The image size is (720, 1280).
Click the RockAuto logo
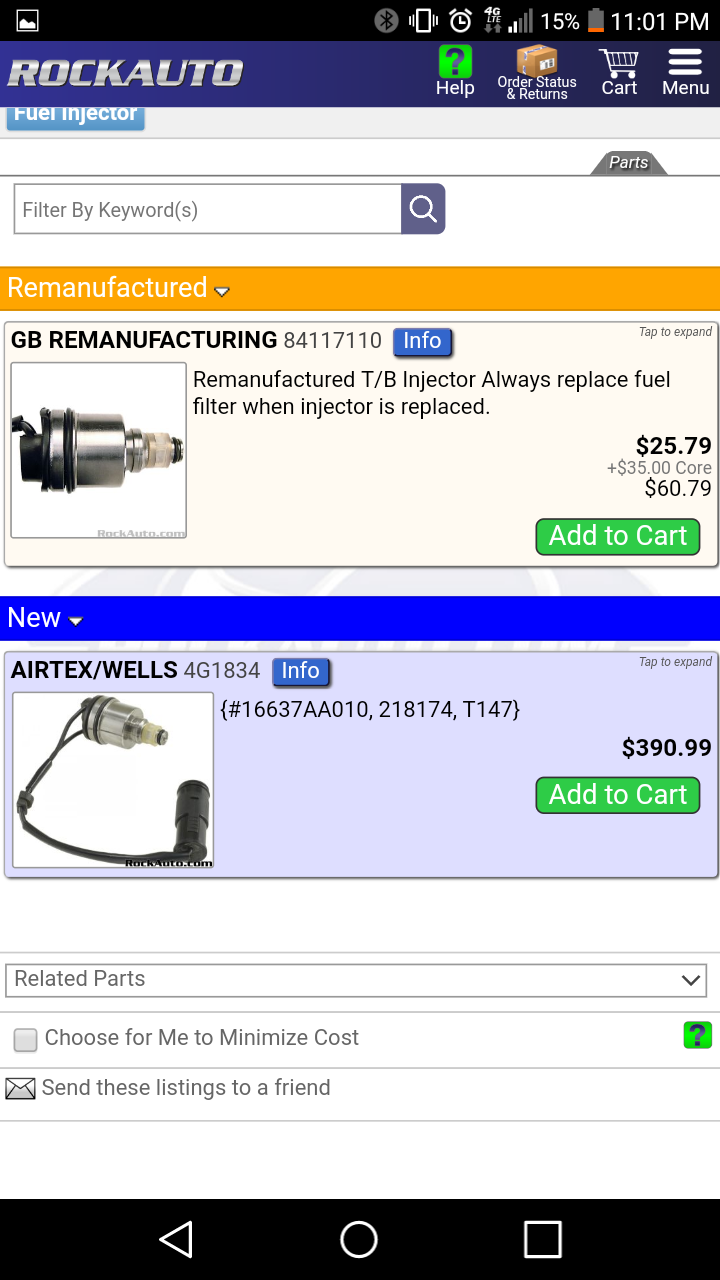(126, 73)
